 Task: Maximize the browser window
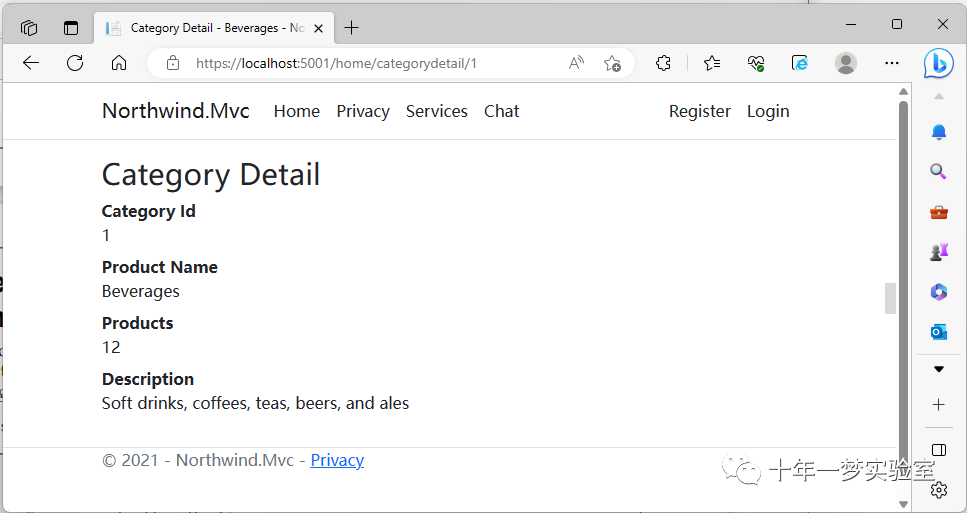point(897,25)
